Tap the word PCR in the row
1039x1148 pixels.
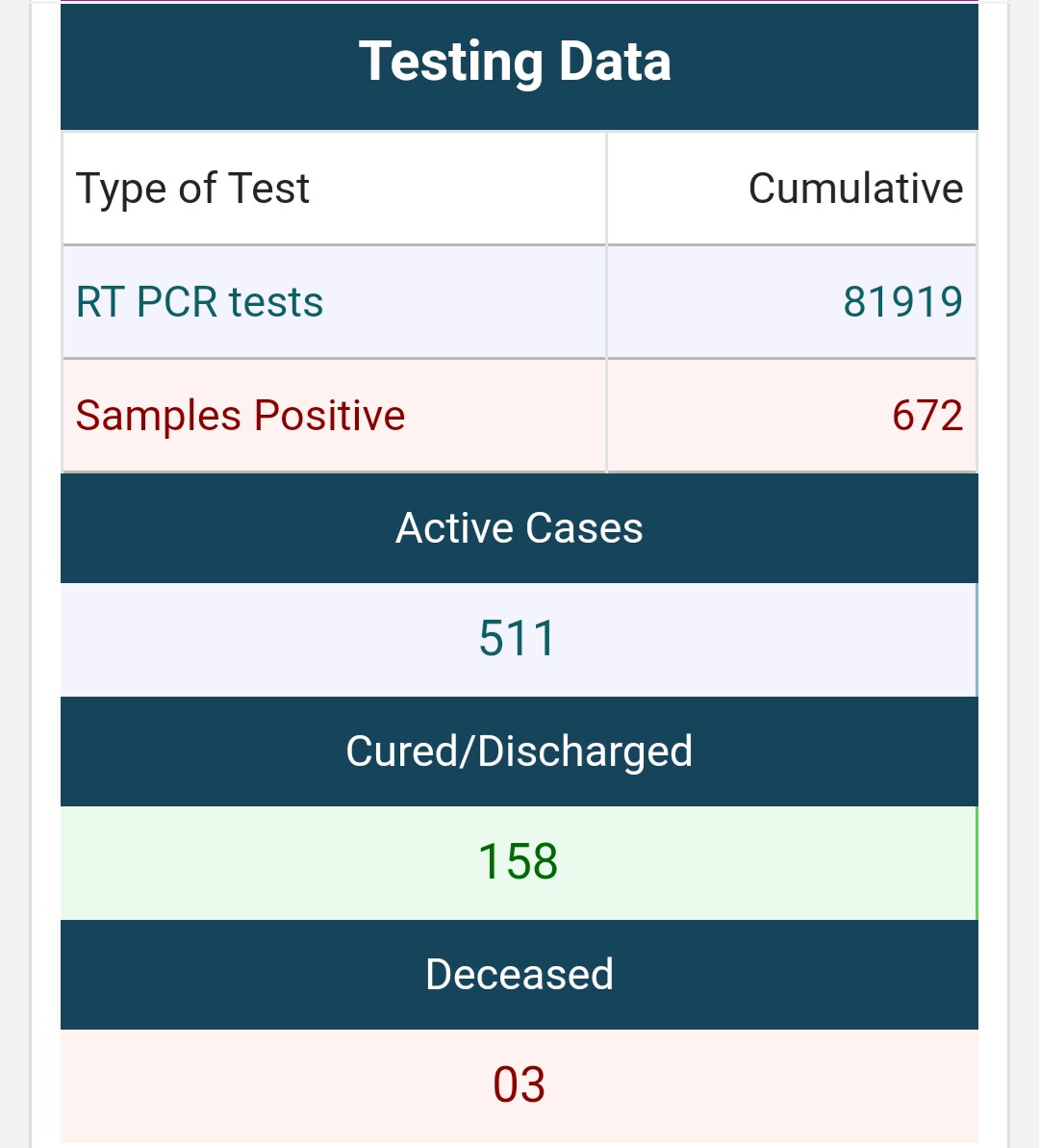click(x=177, y=302)
